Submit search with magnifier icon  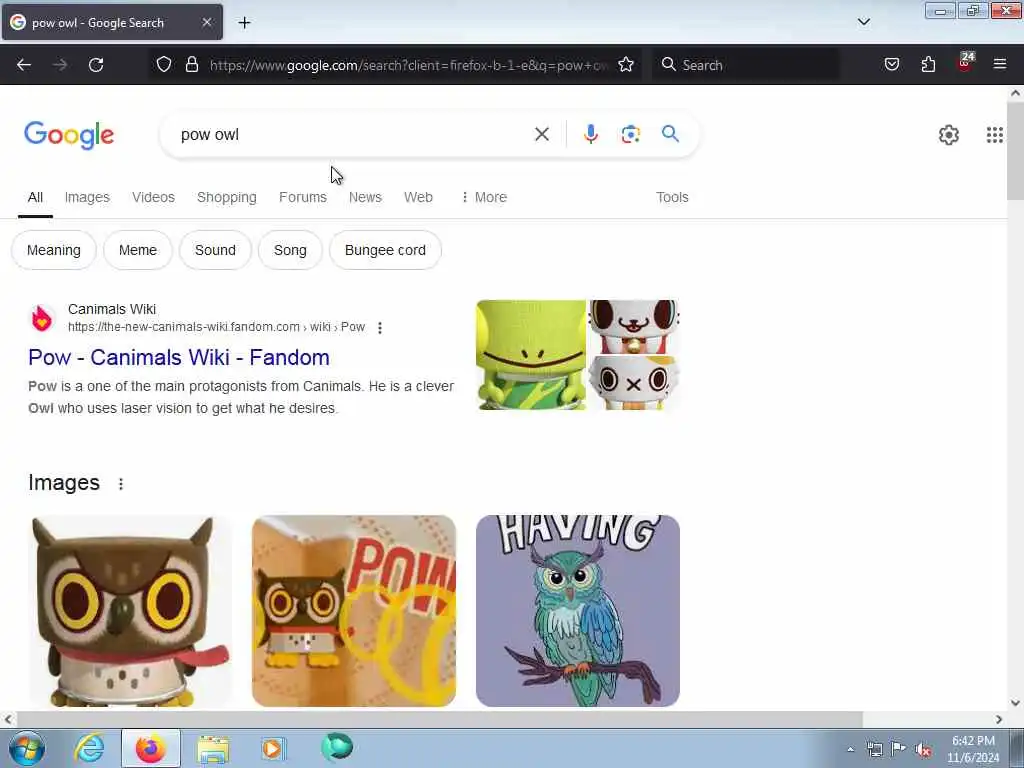coord(670,134)
